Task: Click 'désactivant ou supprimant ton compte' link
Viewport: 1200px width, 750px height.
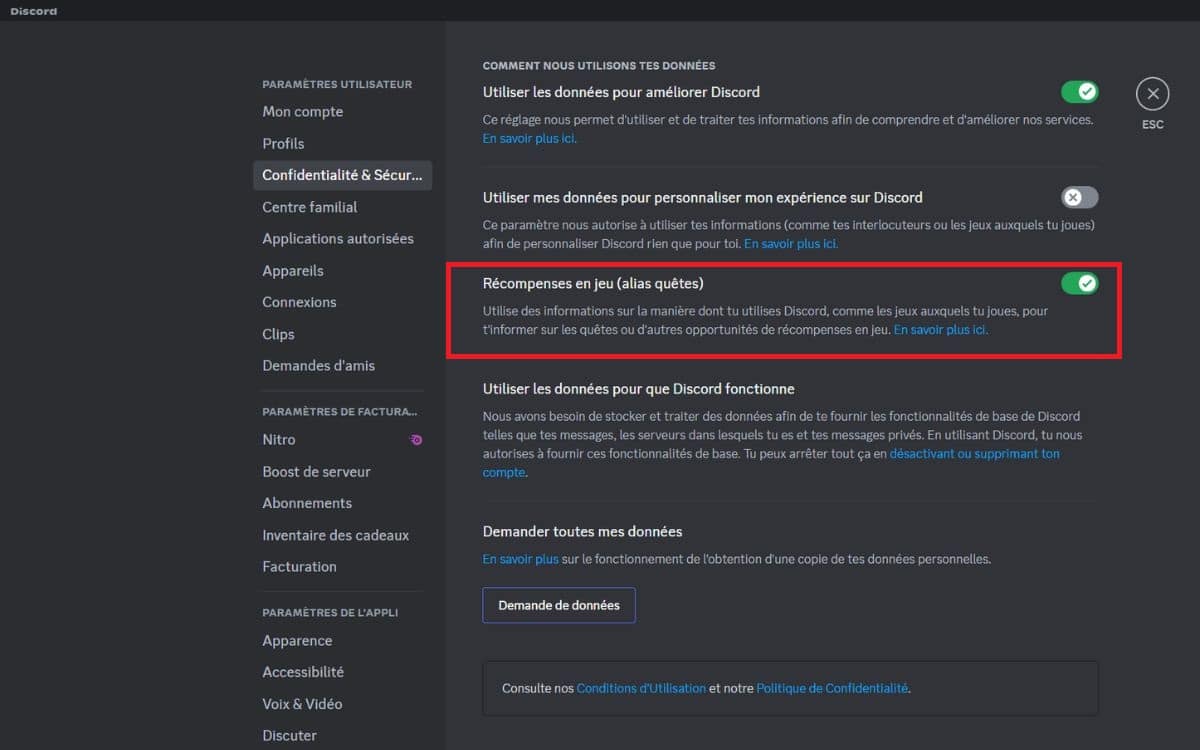Action: (771, 463)
